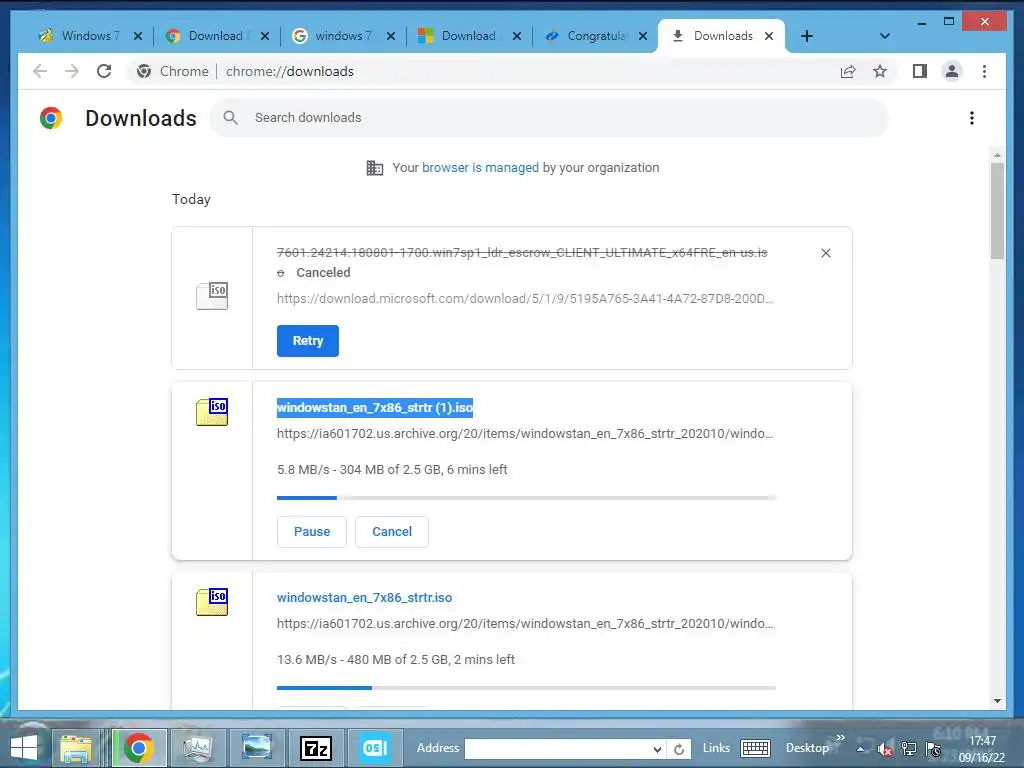Click the Chrome taskbar icon
The image size is (1024, 768).
[138, 748]
